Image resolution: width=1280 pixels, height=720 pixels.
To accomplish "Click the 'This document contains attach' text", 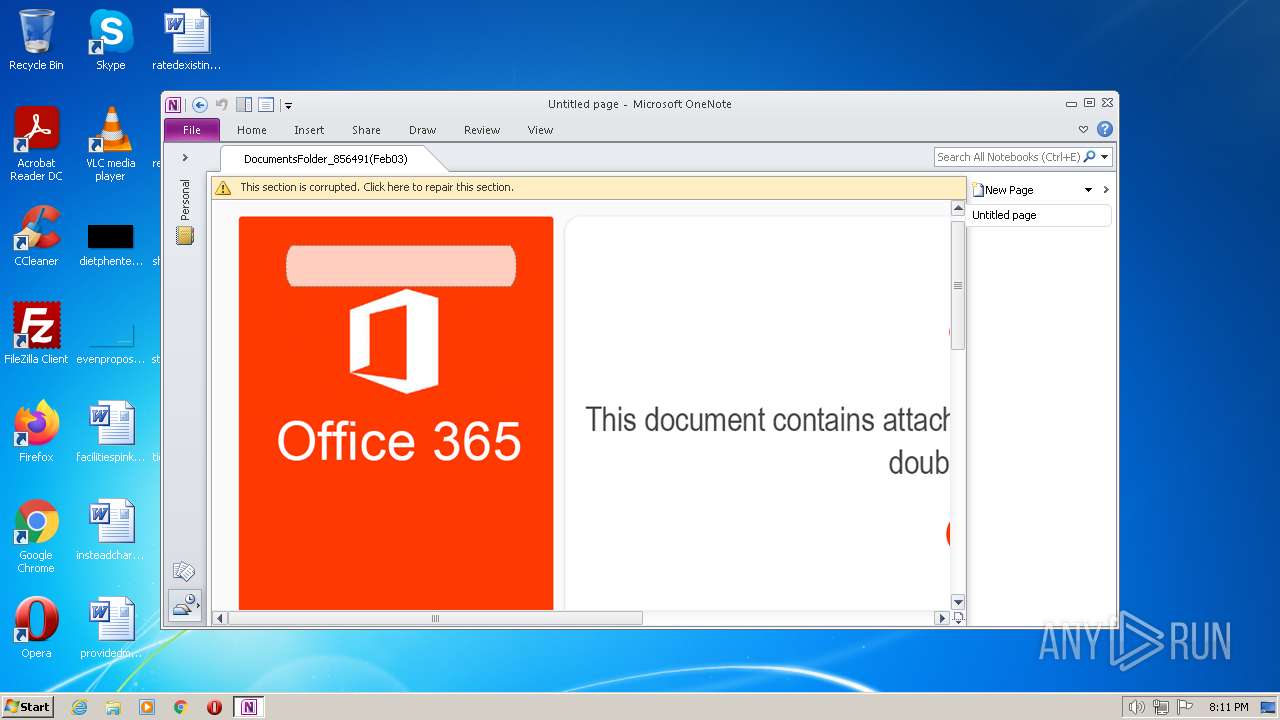I will pyautogui.click(x=767, y=419).
